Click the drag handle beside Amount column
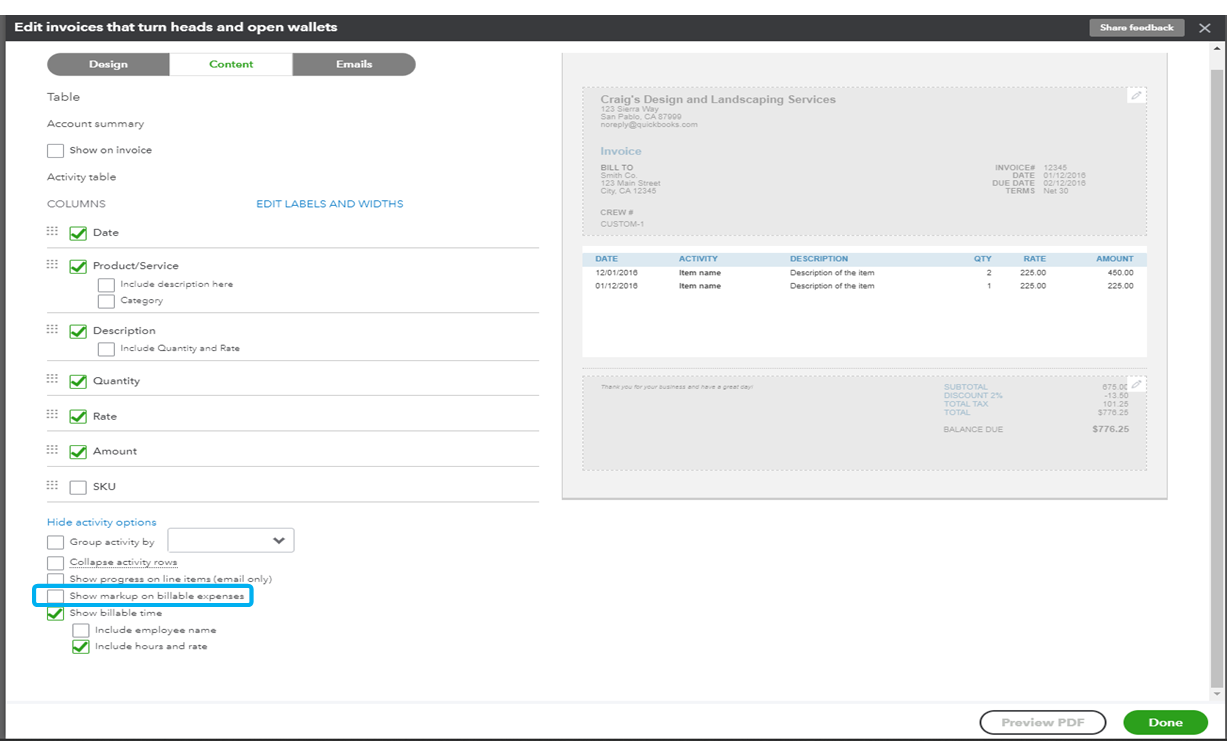 53,450
